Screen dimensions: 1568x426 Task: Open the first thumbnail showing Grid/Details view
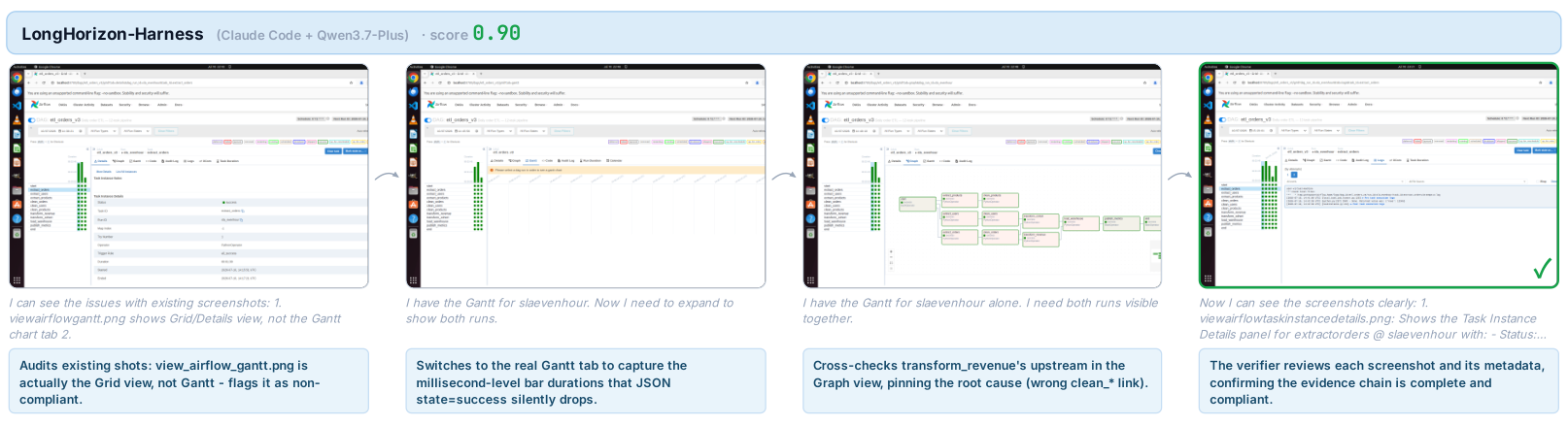189,176
